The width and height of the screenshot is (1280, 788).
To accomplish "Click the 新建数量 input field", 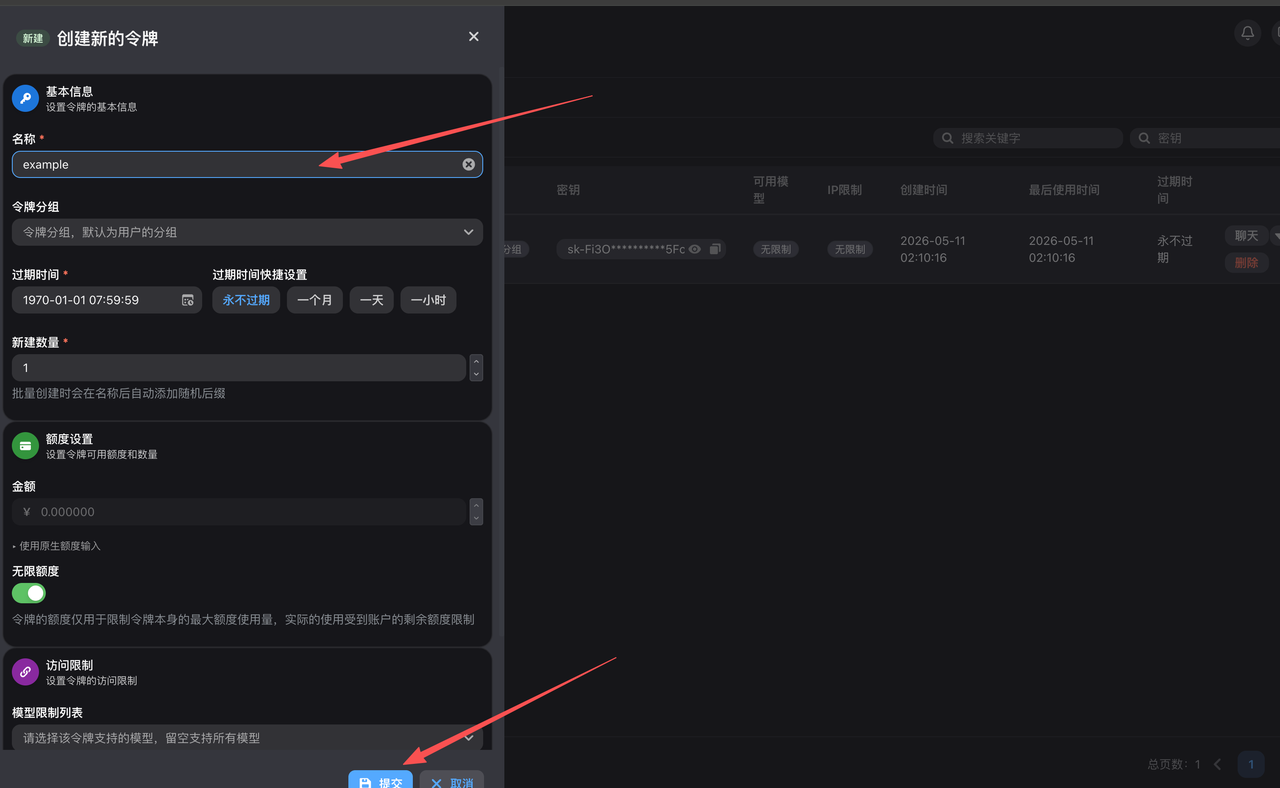I will click(x=238, y=368).
